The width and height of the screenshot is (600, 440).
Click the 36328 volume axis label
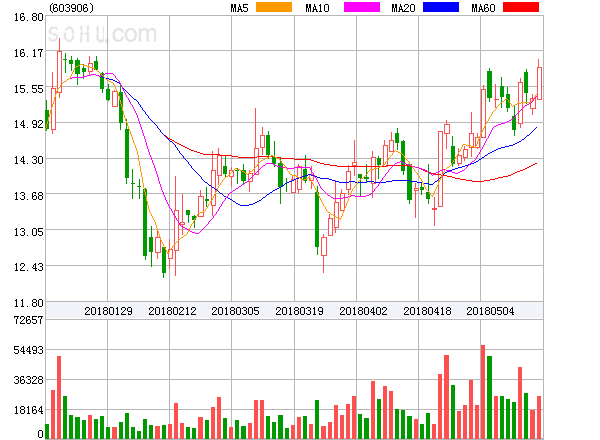pyautogui.click(x=29, y=380)
